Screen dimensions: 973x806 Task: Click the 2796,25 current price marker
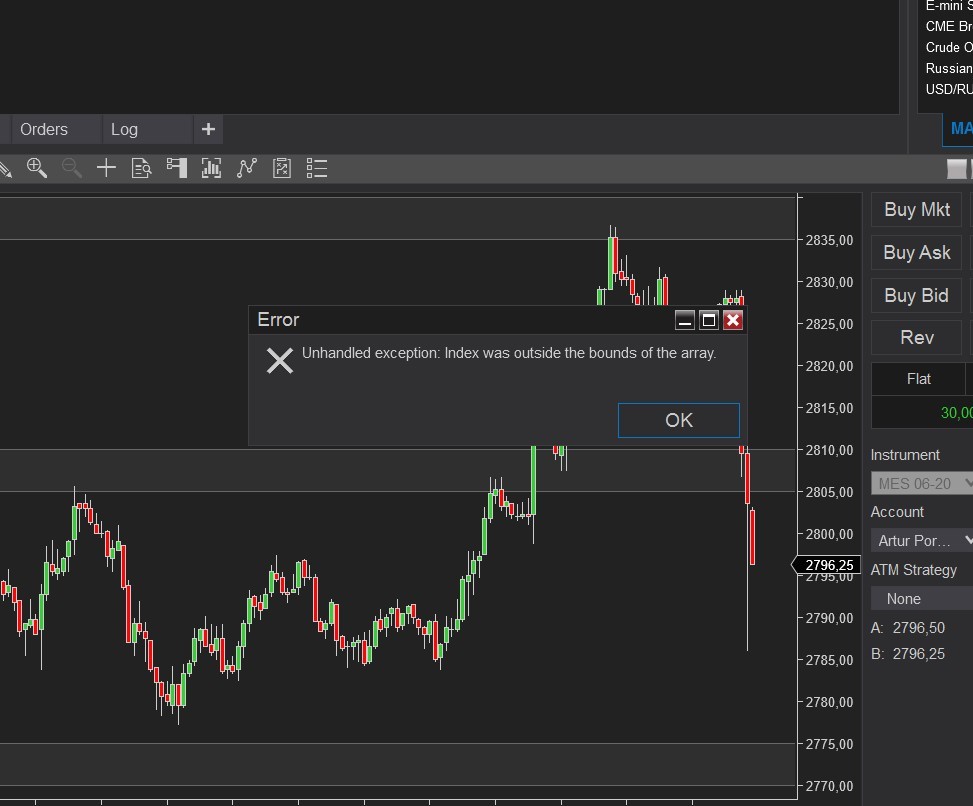(x=827, y=565)
